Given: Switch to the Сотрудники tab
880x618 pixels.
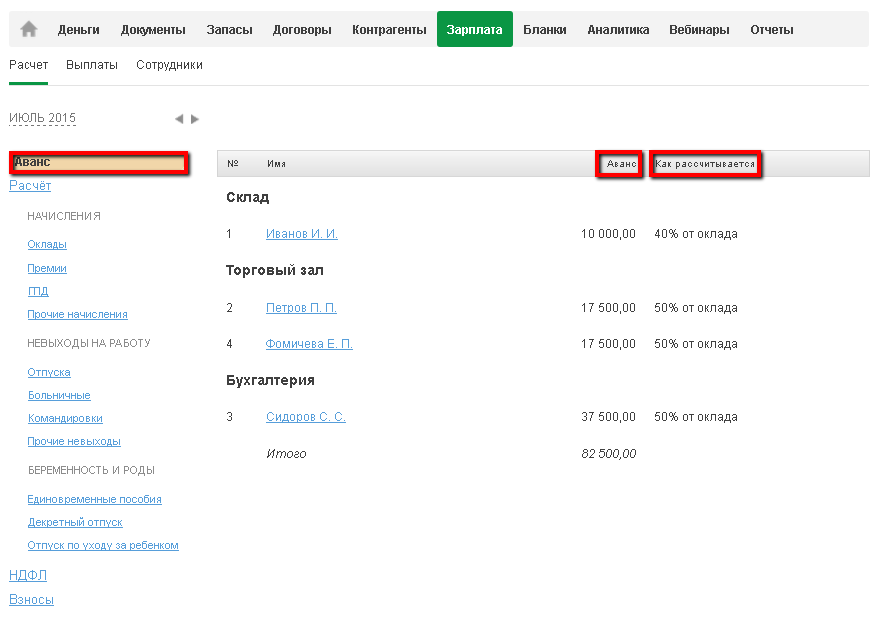Looking at the screenshot, I should pos(171,65).
